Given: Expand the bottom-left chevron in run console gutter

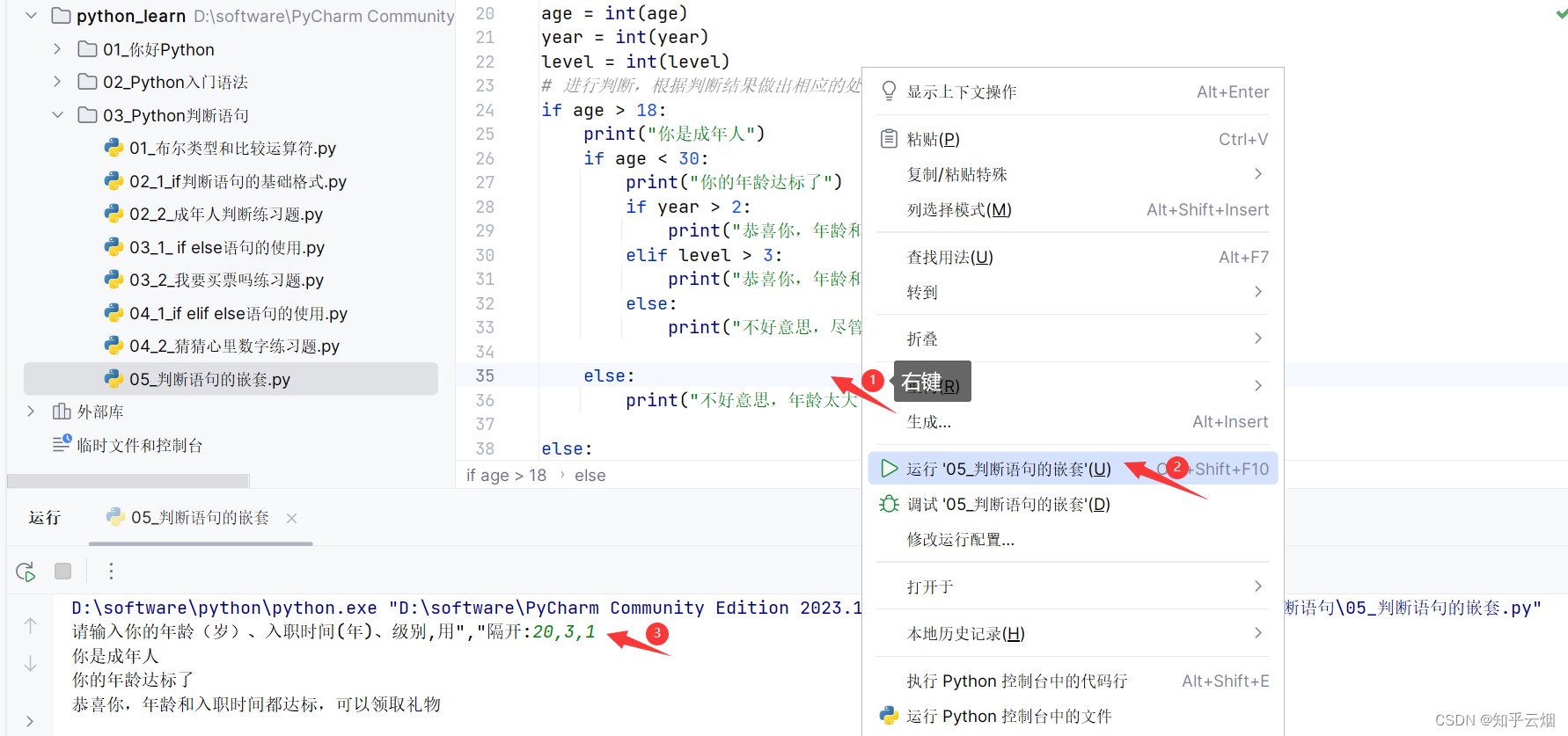Looking at the screenshot, I should click(30, 721).
